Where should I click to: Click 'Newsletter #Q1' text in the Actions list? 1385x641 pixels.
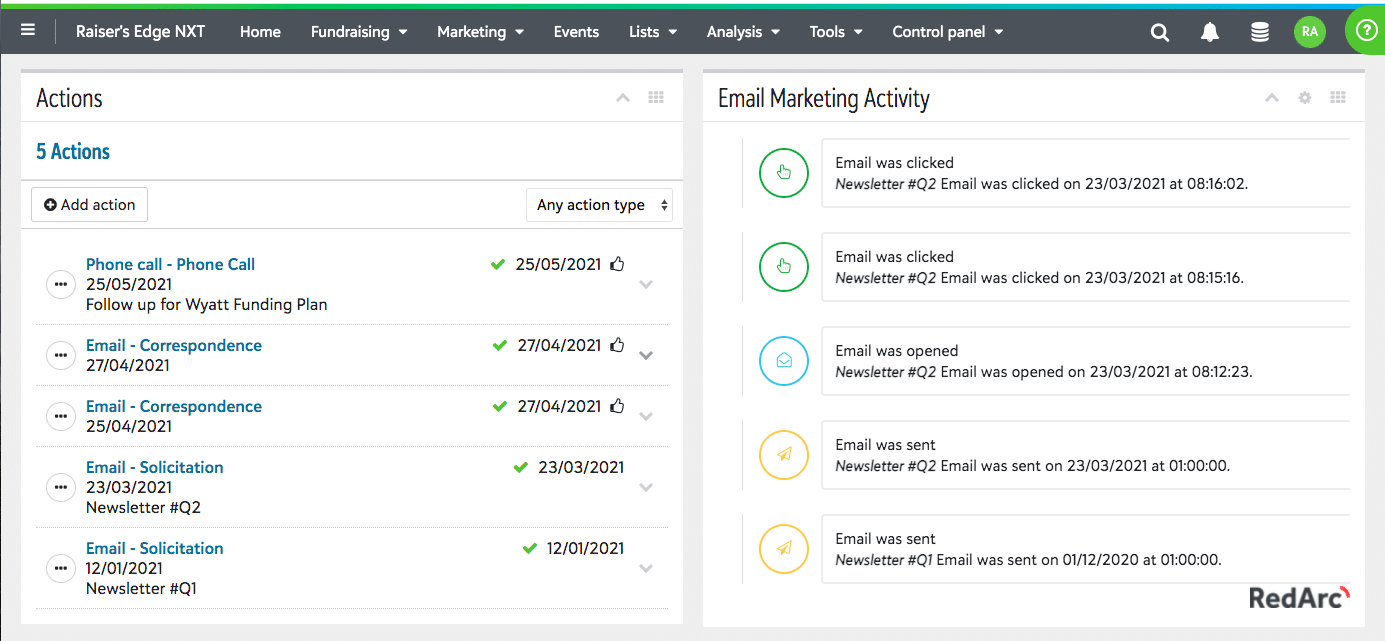coord(141,588)
